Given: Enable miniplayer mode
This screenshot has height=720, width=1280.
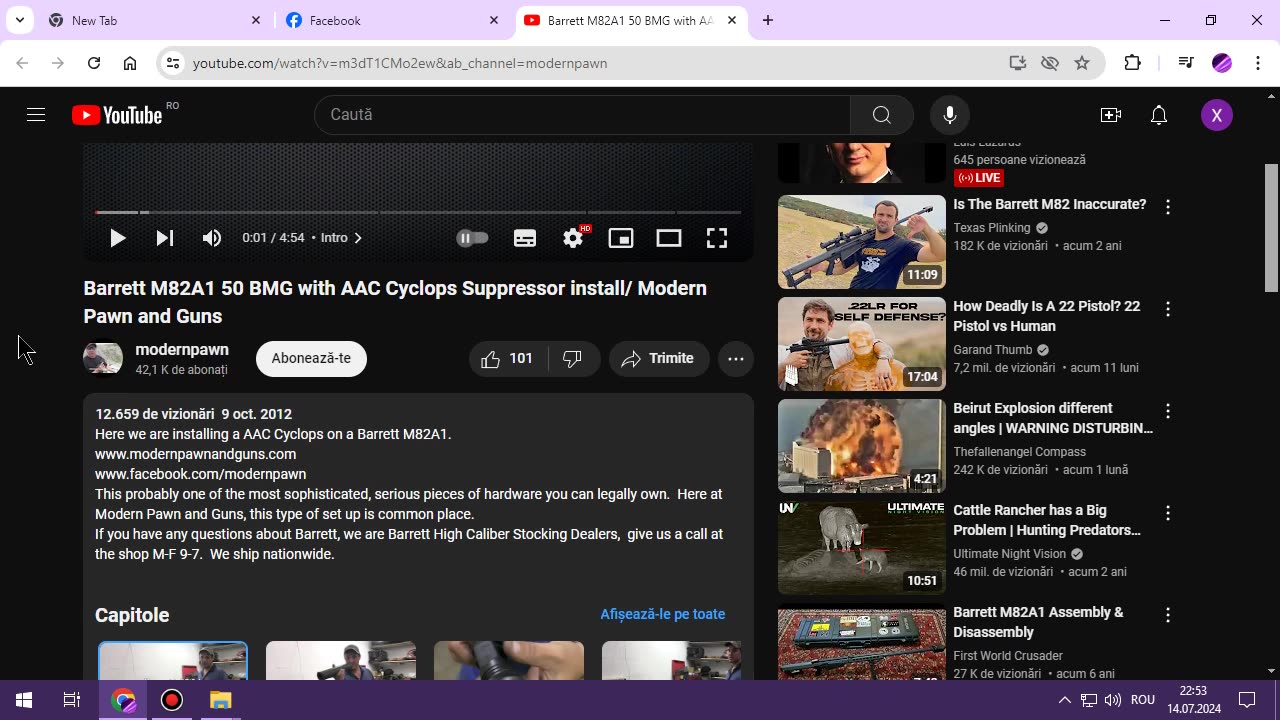Looking at the screenshot, I should point(621,238).
